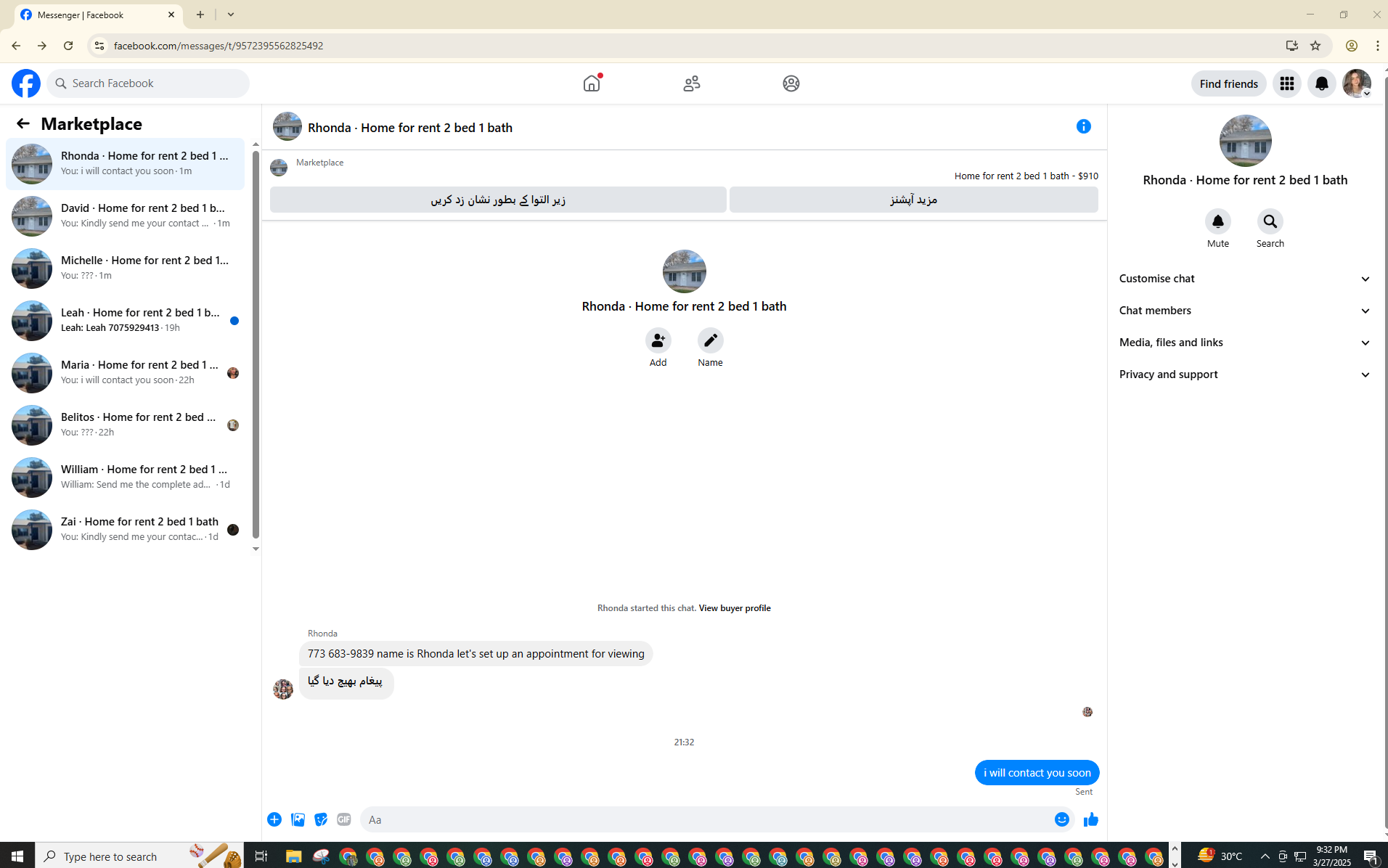Open the View buyer profile link
The width and height of the screenshot is (1388, 868).
(735, 608)
